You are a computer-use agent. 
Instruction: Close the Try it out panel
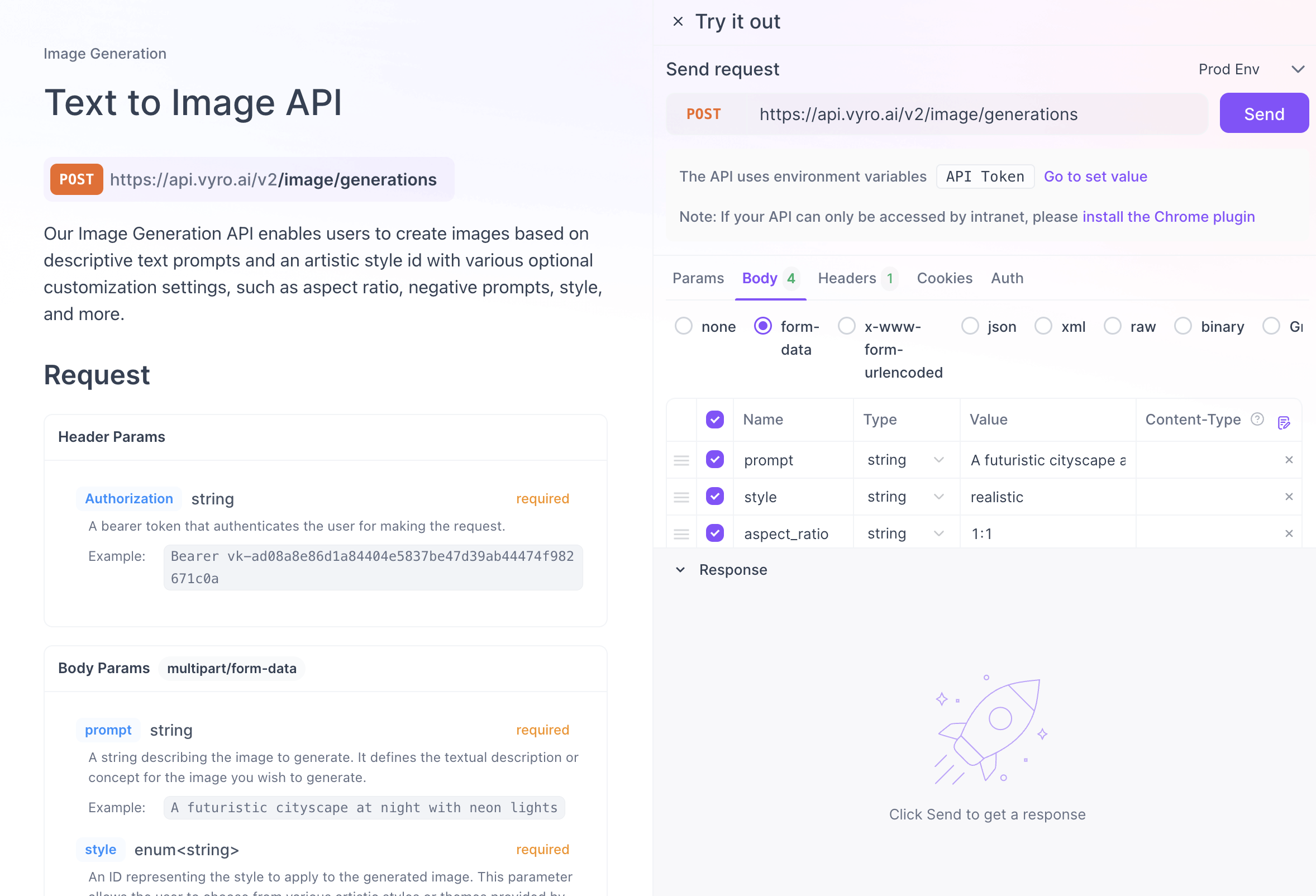pos(677,22)
